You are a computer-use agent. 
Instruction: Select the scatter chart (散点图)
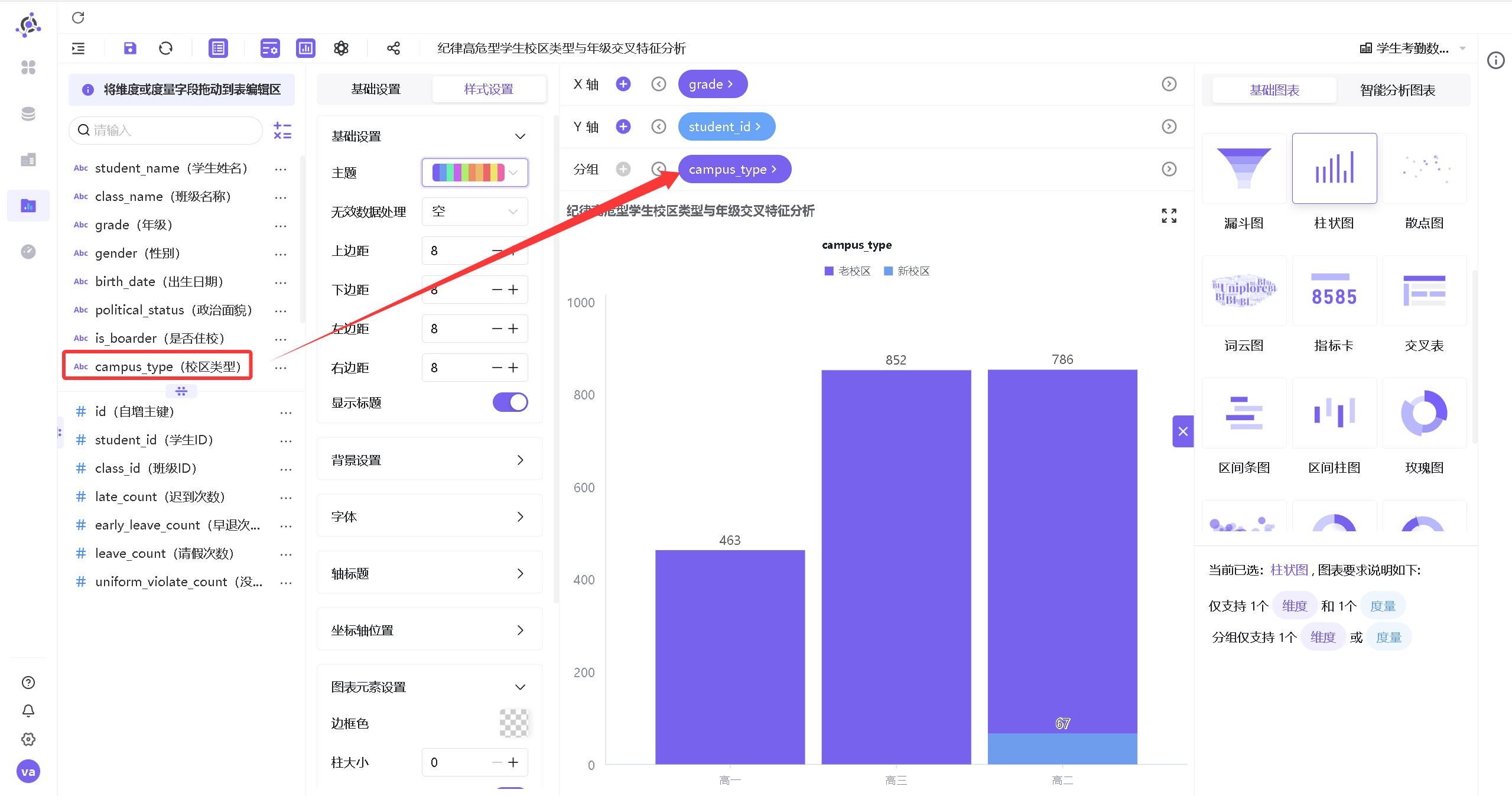click(1424, 168)
